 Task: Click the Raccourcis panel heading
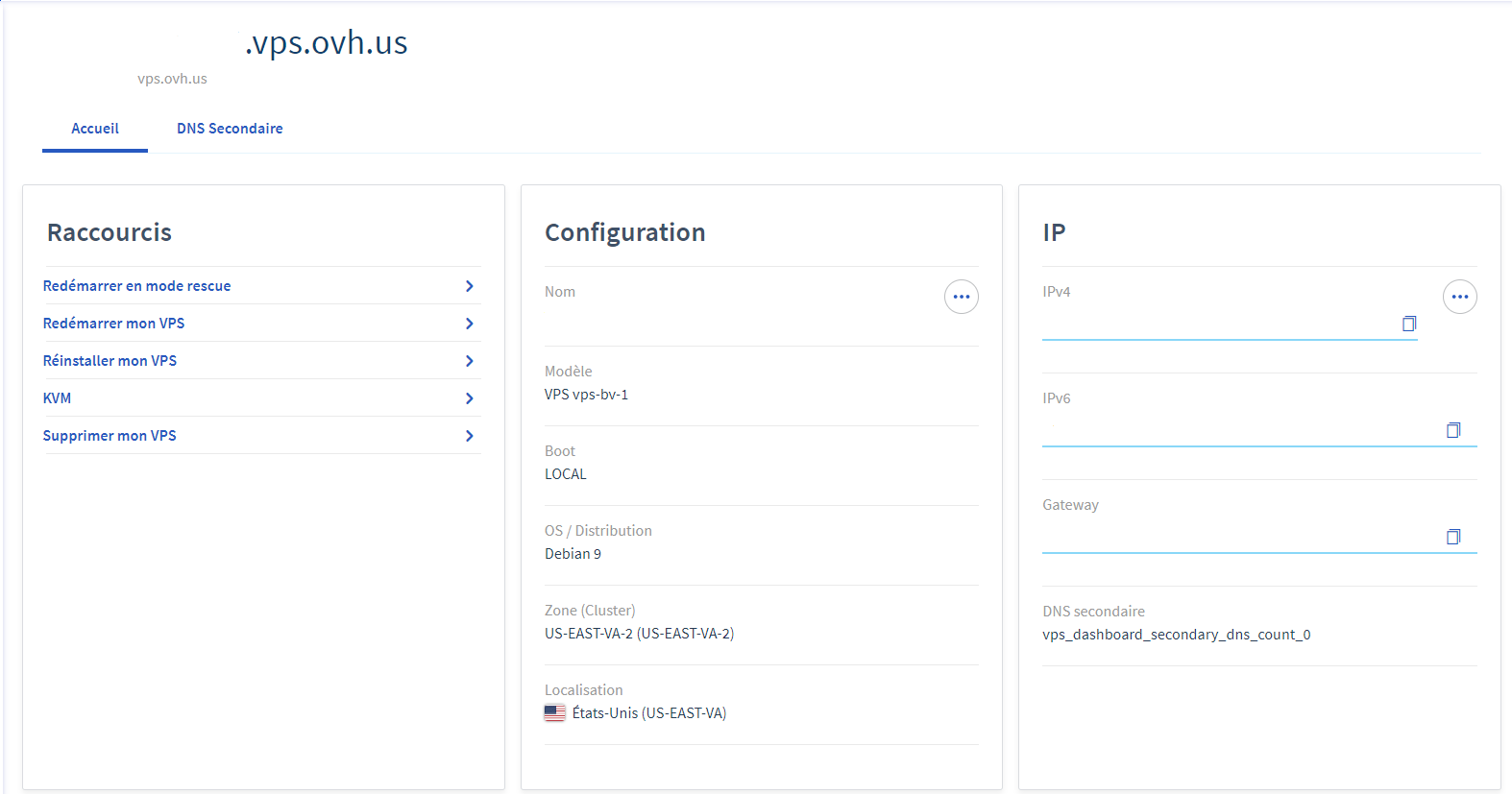point(110,232)
